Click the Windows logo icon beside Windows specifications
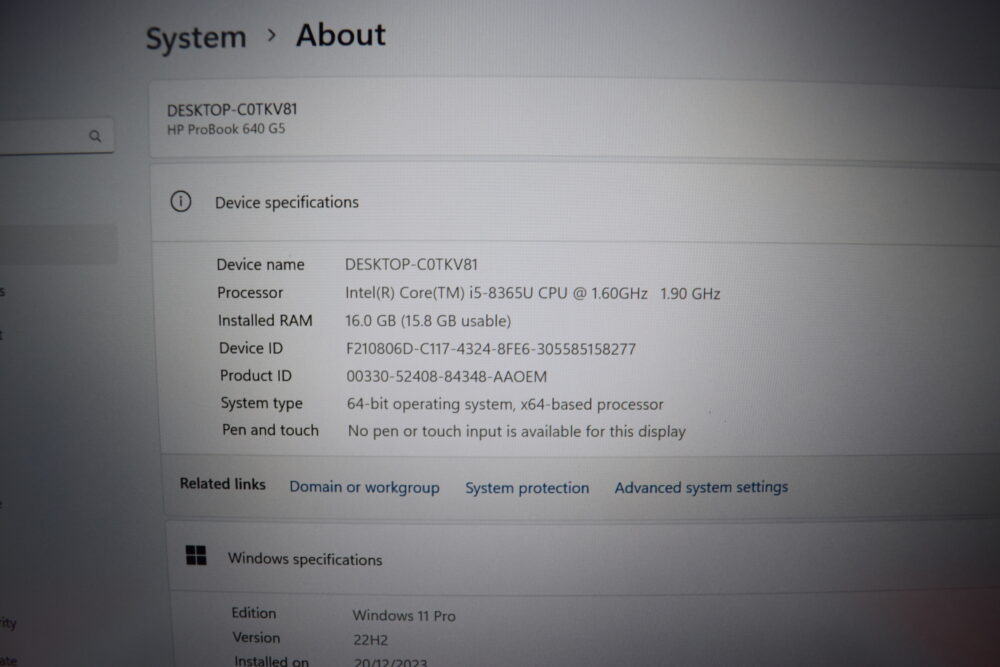 pyautogui.click(x=196, y=555)
